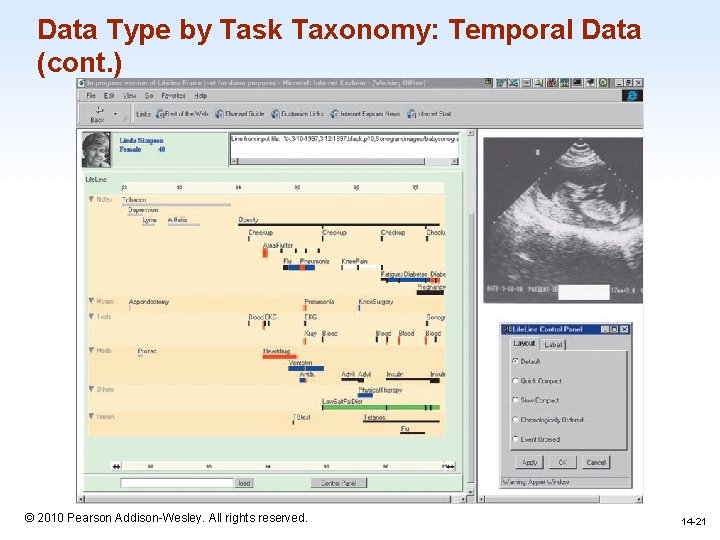The image size is (720, 540).
Task: Click the KneePain event label
Action: point(354,261)
